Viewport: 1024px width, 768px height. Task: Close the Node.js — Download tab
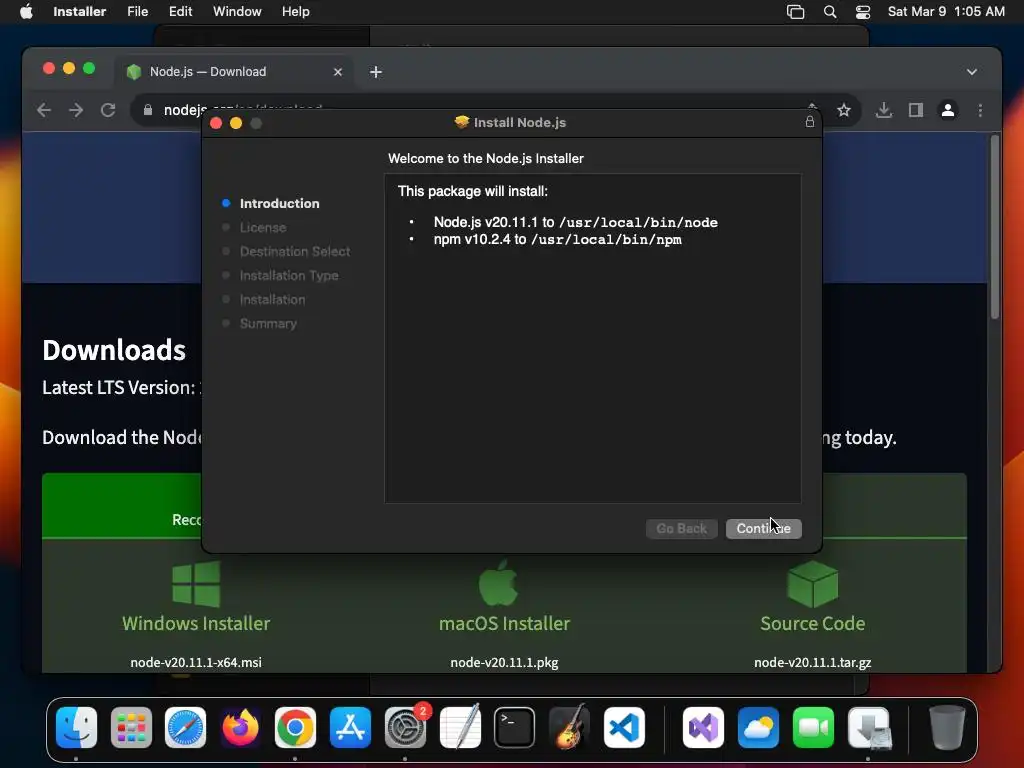pyautogui.click(x=338, y=72)
